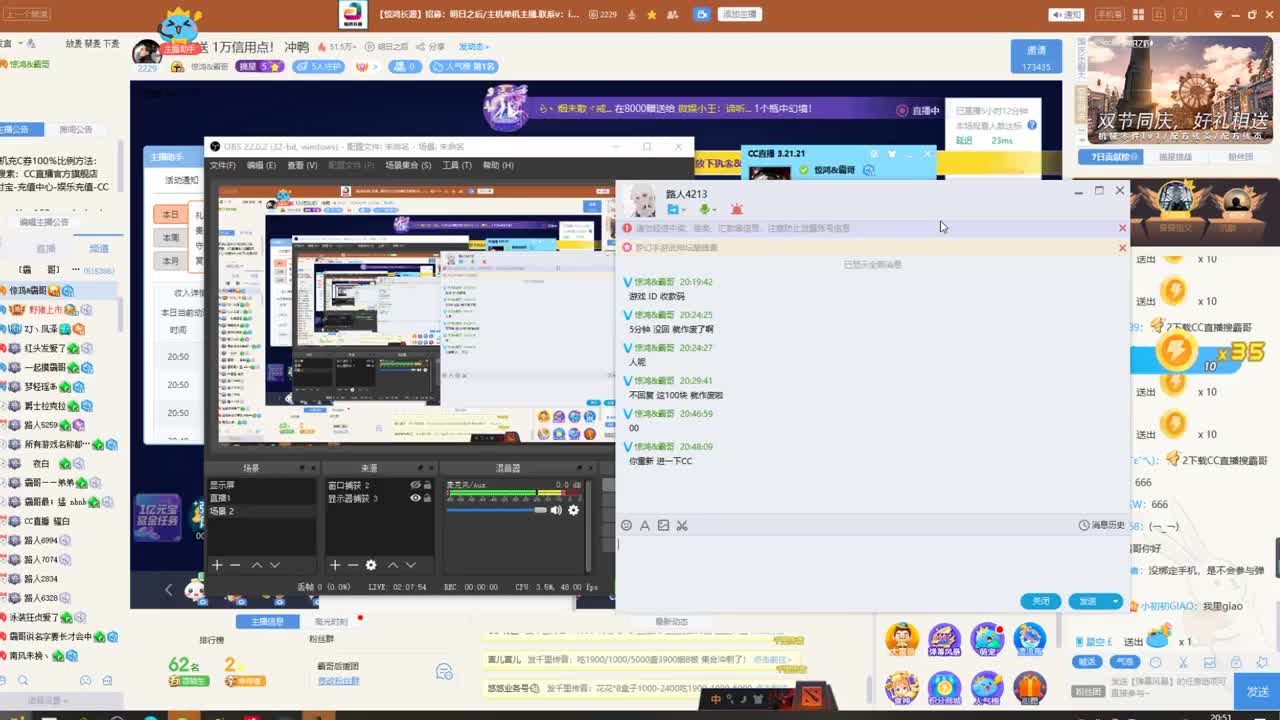The image size is (1280, 720).
Task: Open OBS 文件(F) menu
Action: tap(222, 165)
